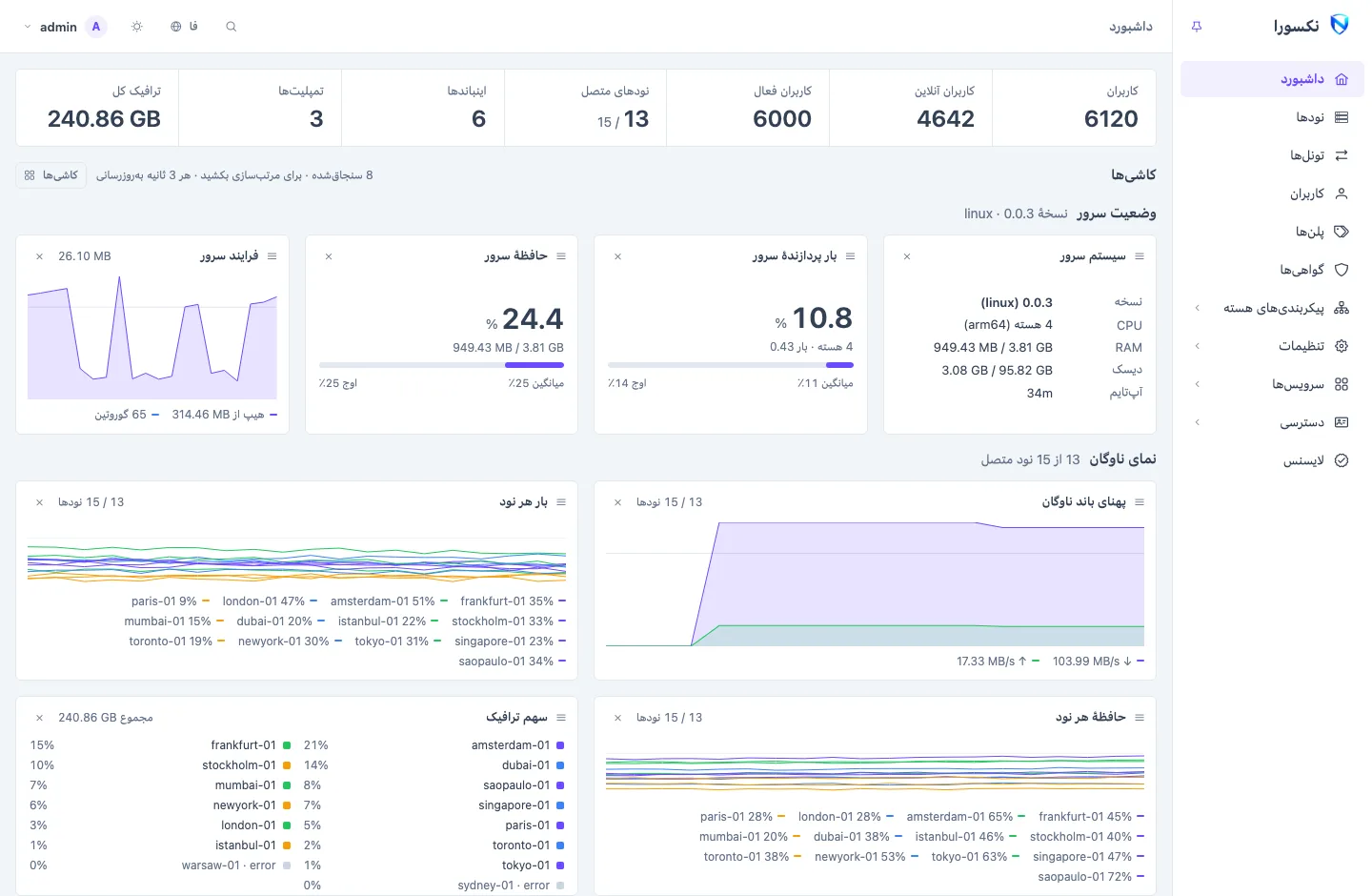The width and height of the screenshot is (1372, 896).
Task: Close the بار هر نود tile
Action: point(39,502)
